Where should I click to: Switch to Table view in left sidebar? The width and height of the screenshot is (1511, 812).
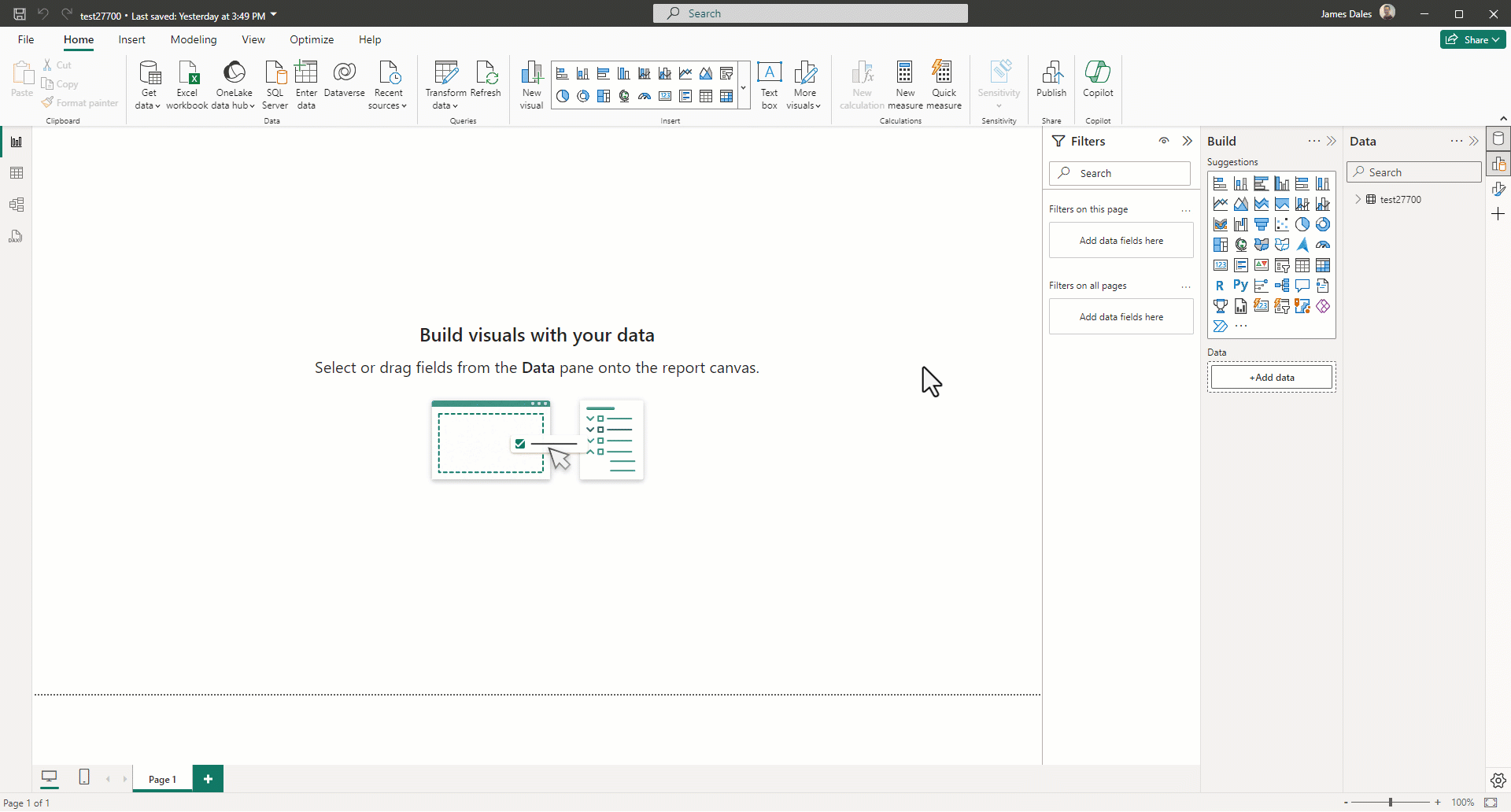(17, 173)
